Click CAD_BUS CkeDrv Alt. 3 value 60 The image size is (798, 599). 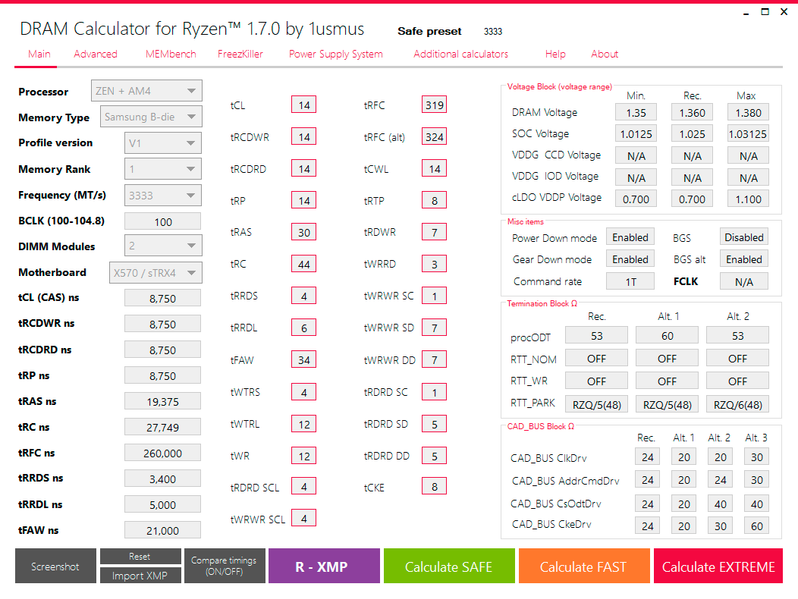(757, 526)
